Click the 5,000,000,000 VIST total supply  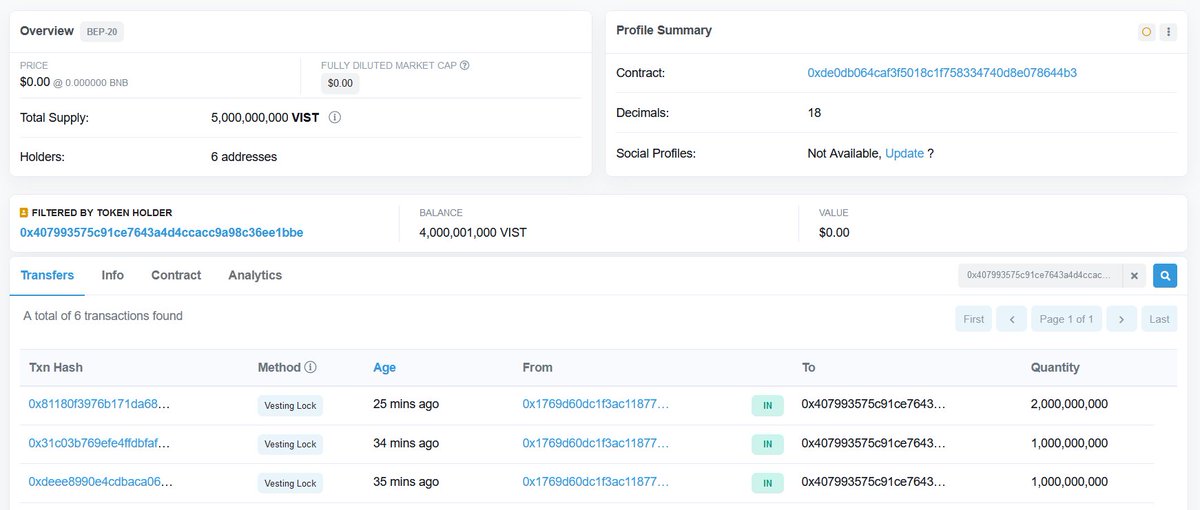coord(265,117)
